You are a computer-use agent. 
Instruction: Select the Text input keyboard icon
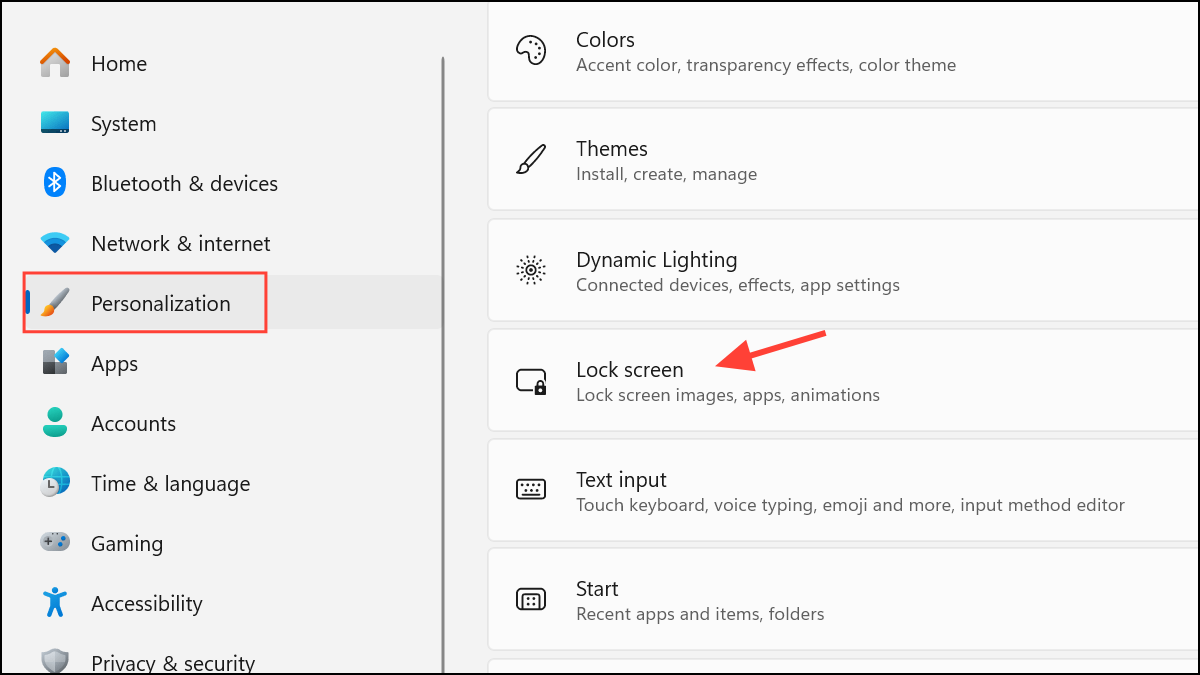[531, 490]
